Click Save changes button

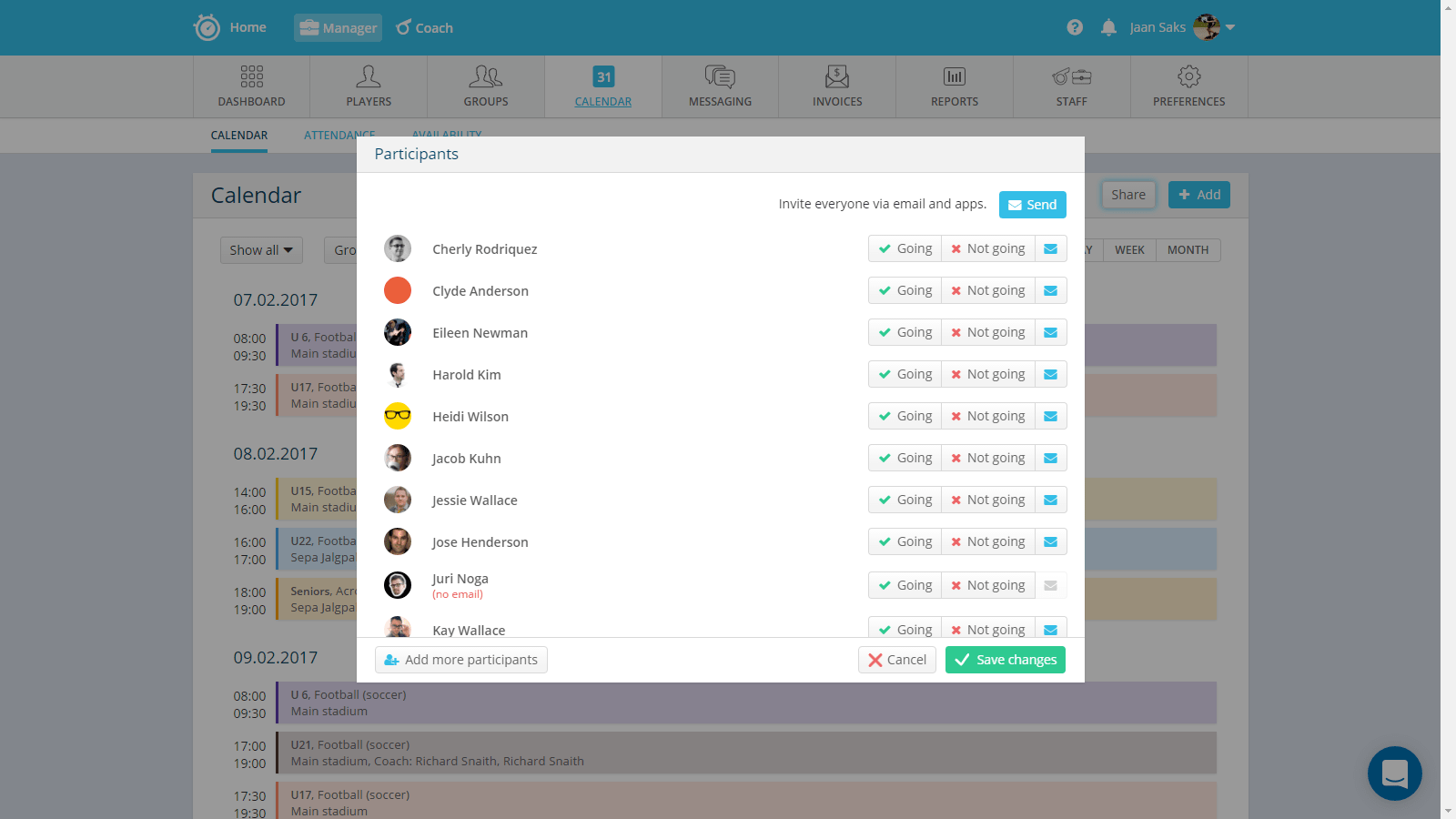(x=1005, y=660)
